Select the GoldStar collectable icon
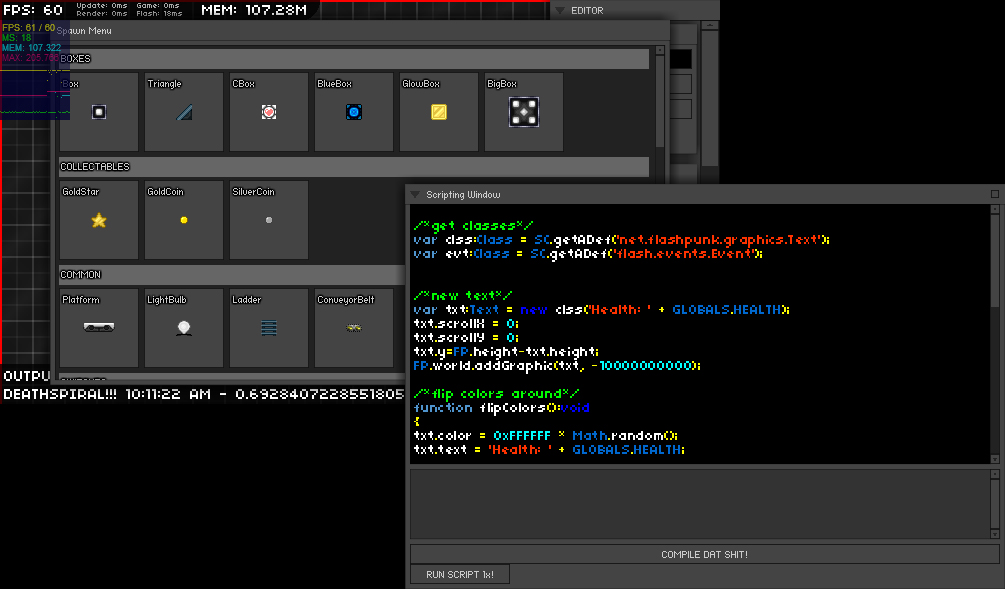 tap(98, 220)
